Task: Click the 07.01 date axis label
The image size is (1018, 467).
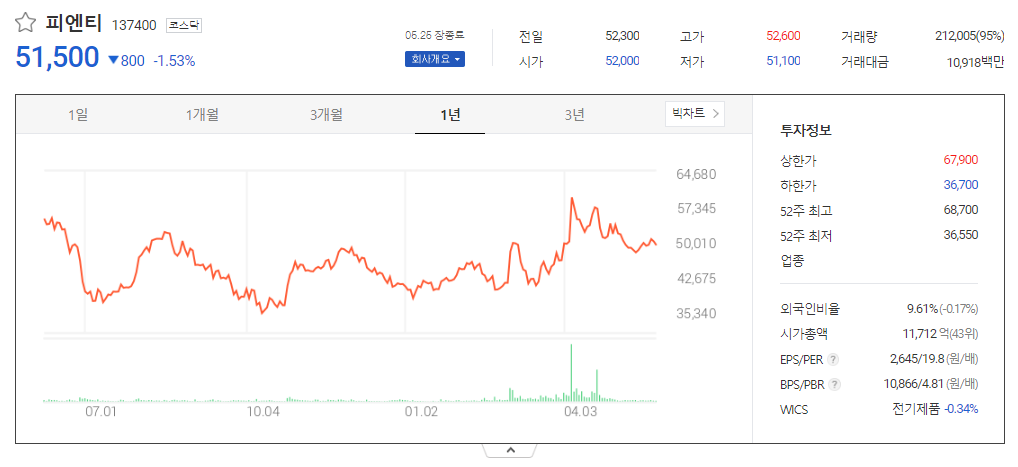Action: [101, 412]
